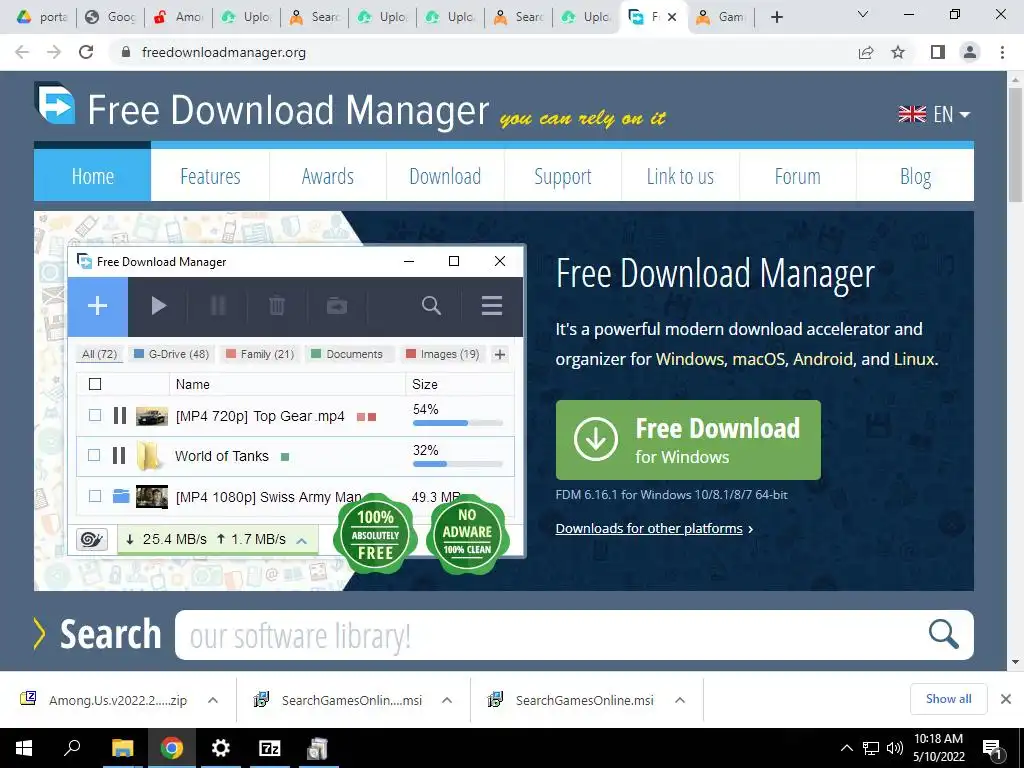Click the Free Download for Windows button
The image size is (1024, 768).
coord(688,440)
